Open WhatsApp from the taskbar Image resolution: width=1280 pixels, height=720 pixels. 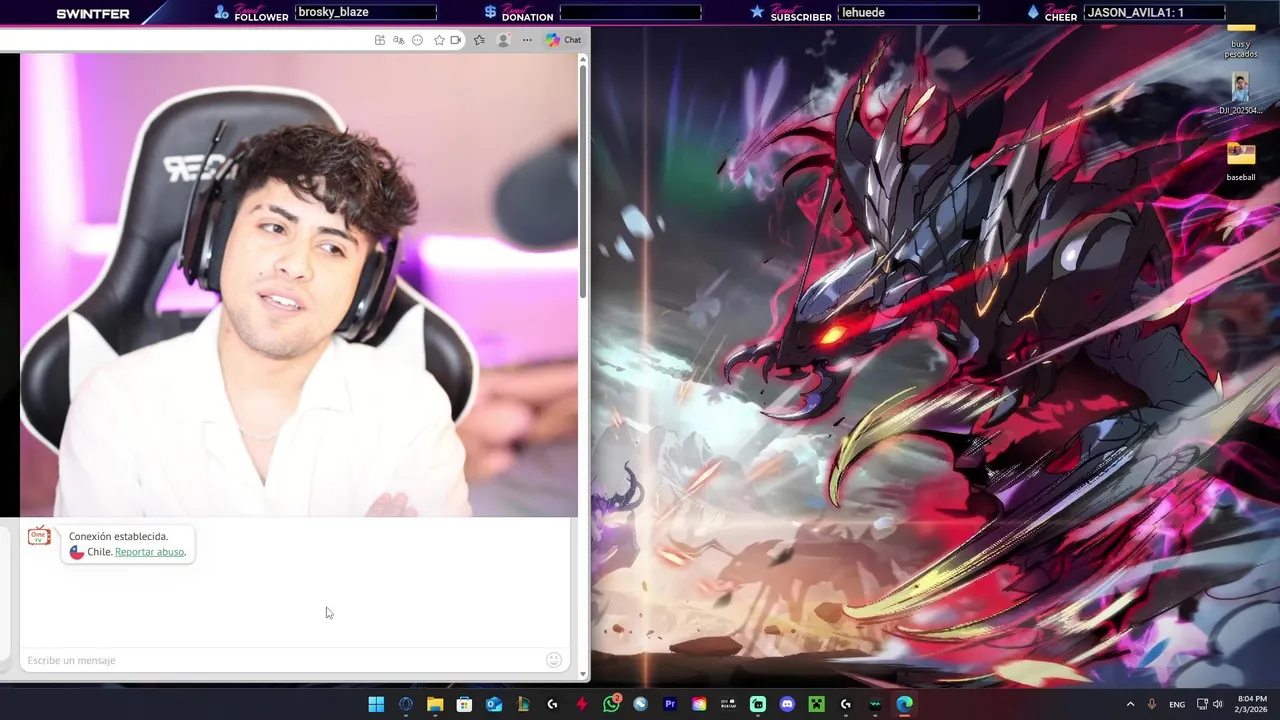(x=611, y=704)
